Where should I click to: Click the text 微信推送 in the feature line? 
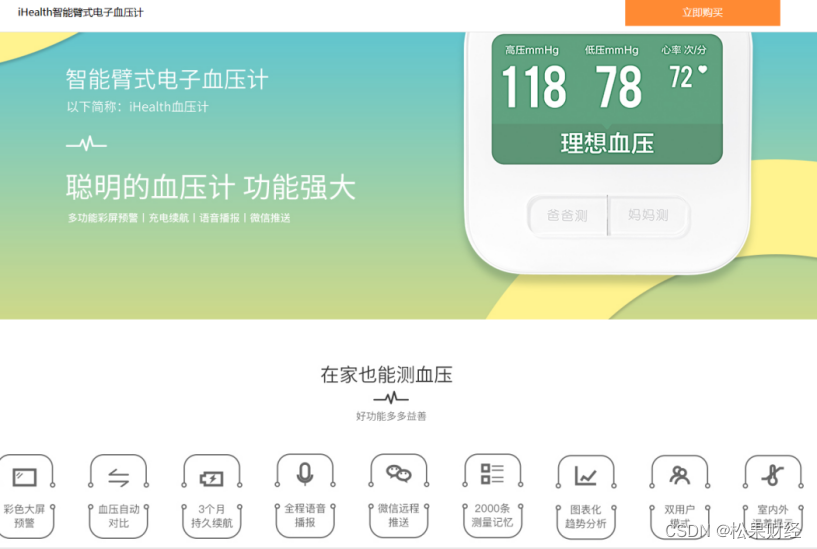tap(270, 218)
